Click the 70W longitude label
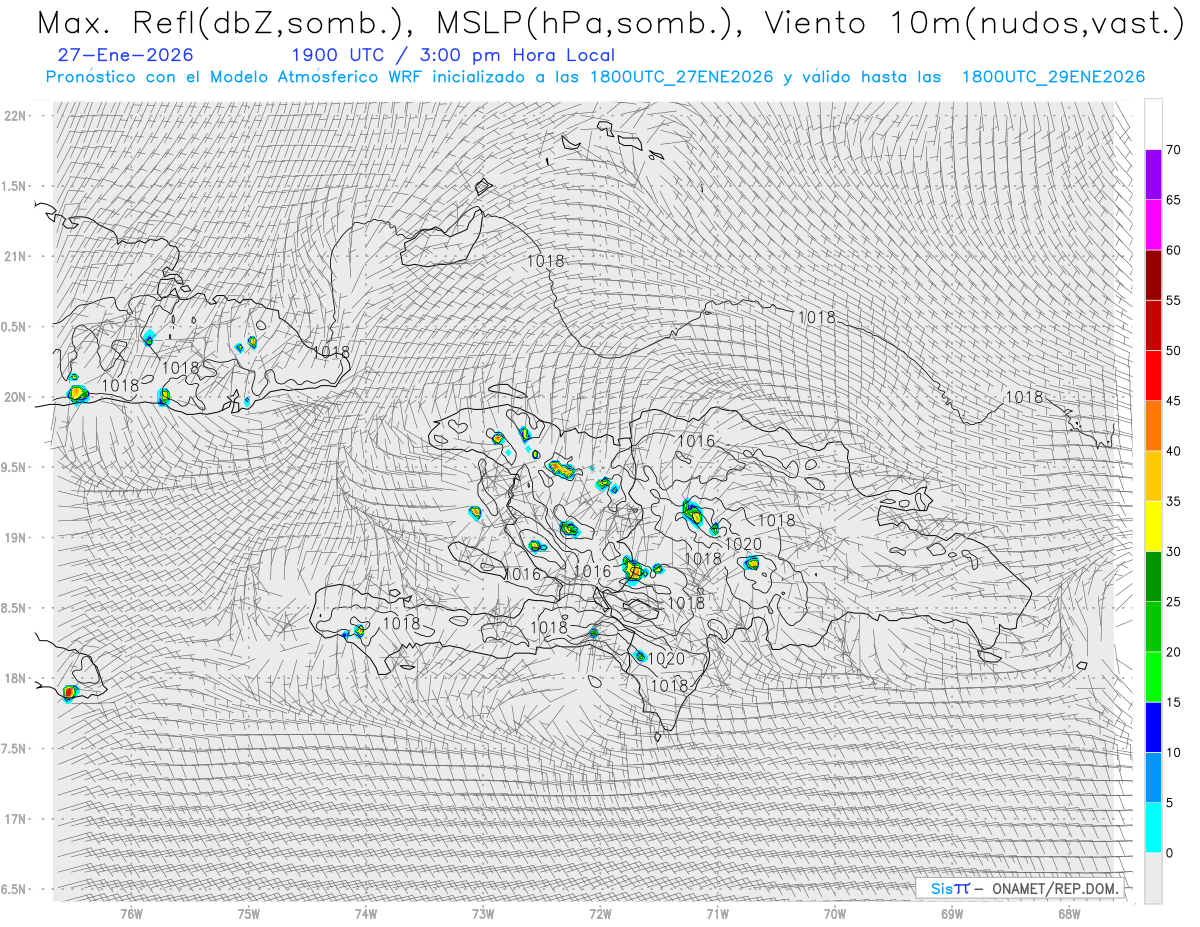1200x927 pixels. (x=835, y=914)
